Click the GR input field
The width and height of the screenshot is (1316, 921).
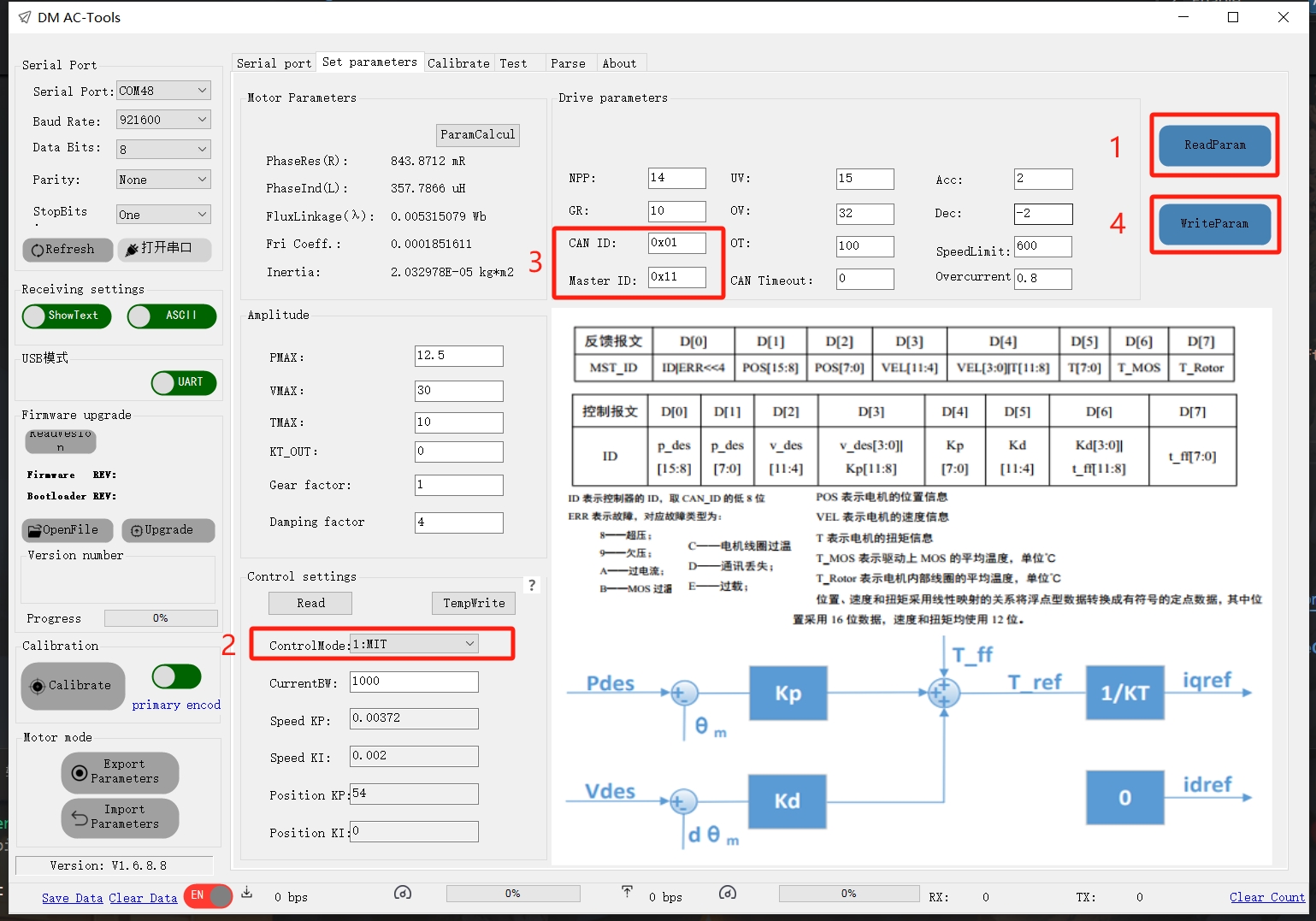point(677,211)
